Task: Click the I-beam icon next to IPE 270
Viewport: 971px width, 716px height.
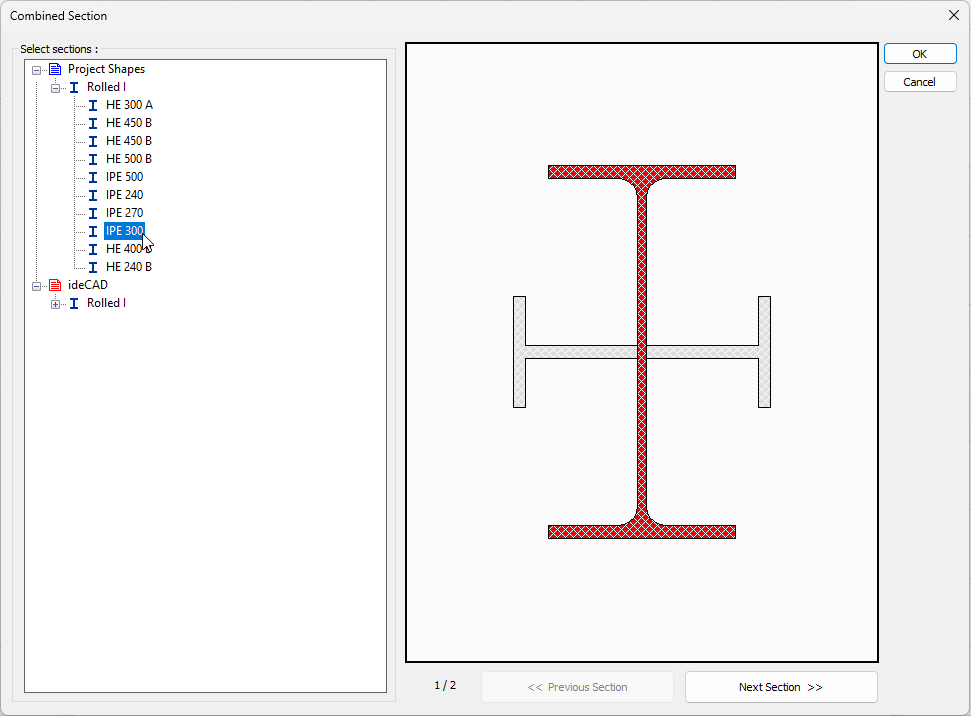Action: point(93,213)
